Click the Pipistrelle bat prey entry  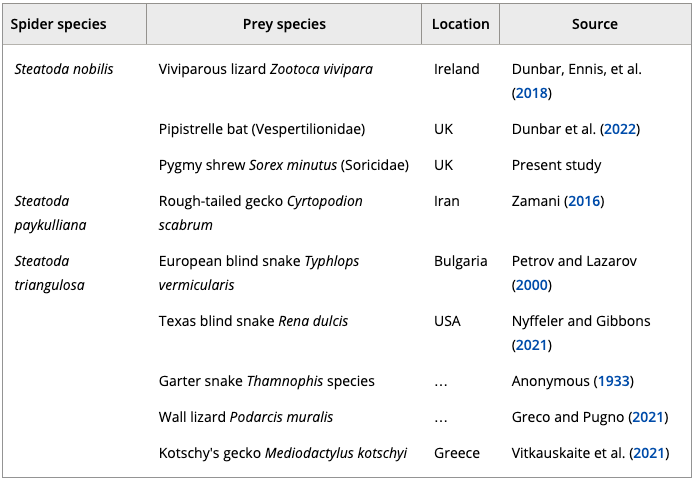[262, 129]
